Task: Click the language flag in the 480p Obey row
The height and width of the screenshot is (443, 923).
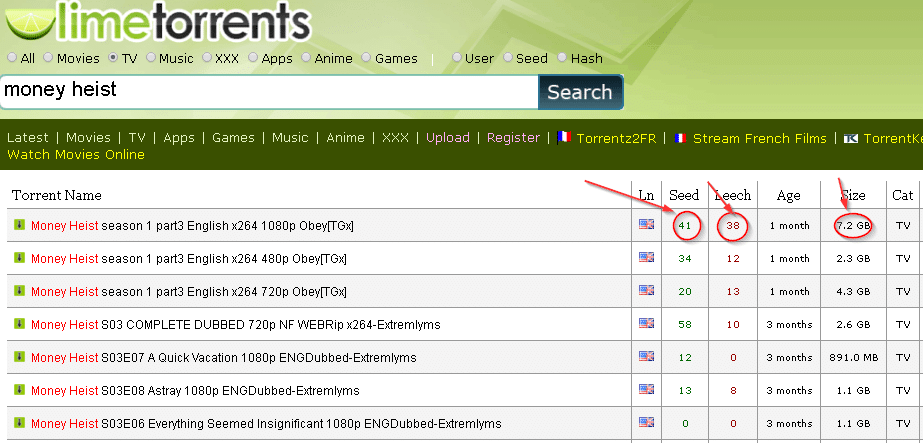Action: pyautogui.click(x=646, y=257)
